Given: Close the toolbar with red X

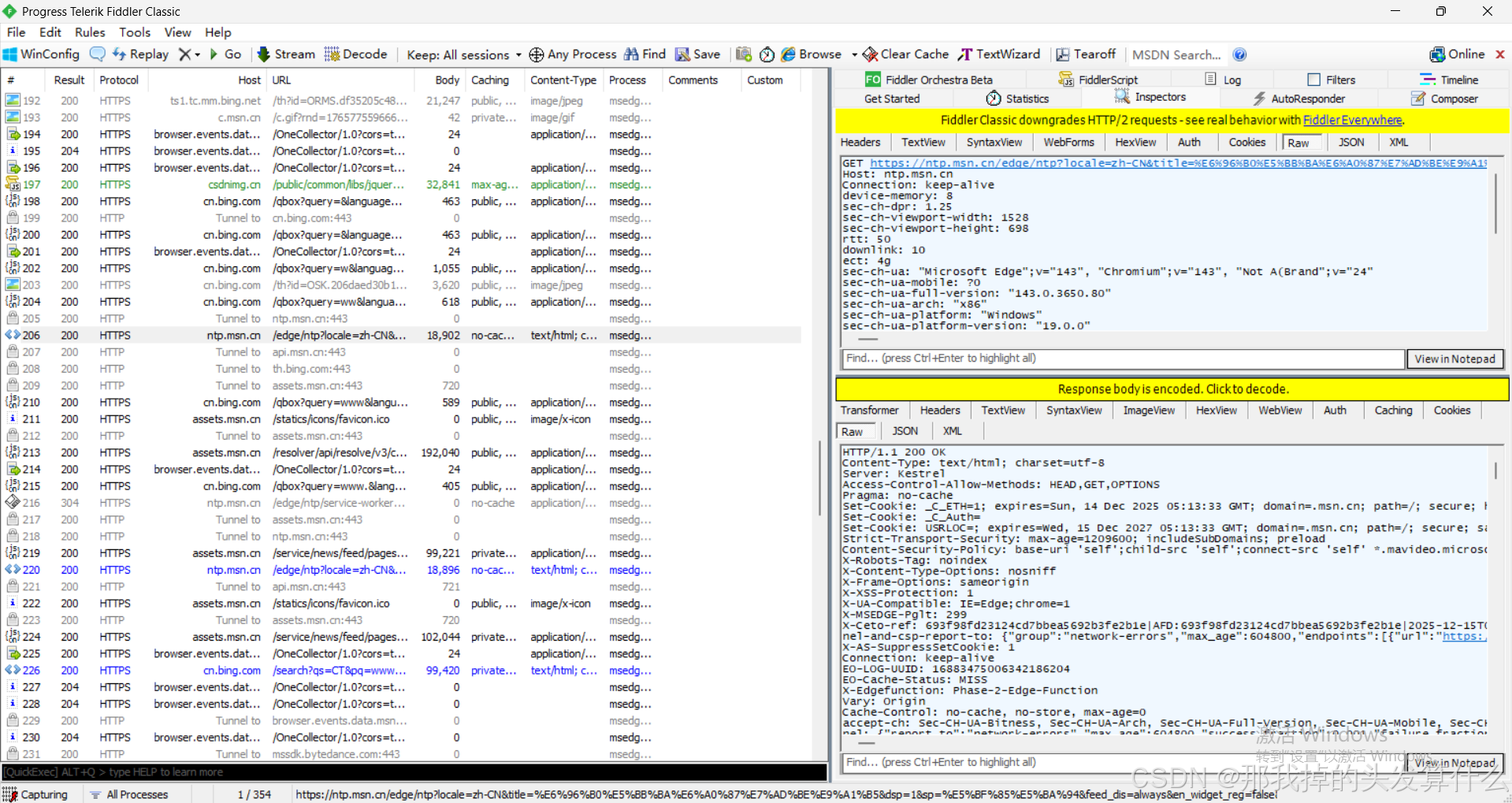Looking at the screenshot, I should tap(1500, 54).
